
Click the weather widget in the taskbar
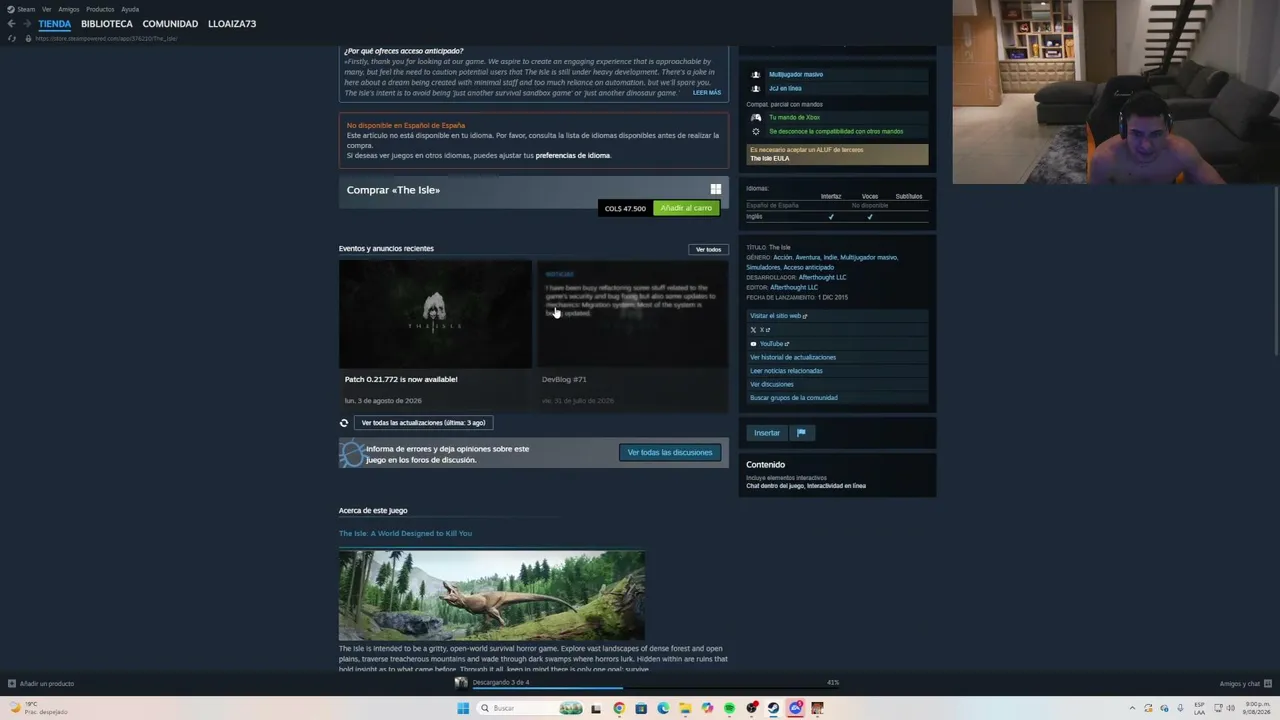click(x=39, y=708)
